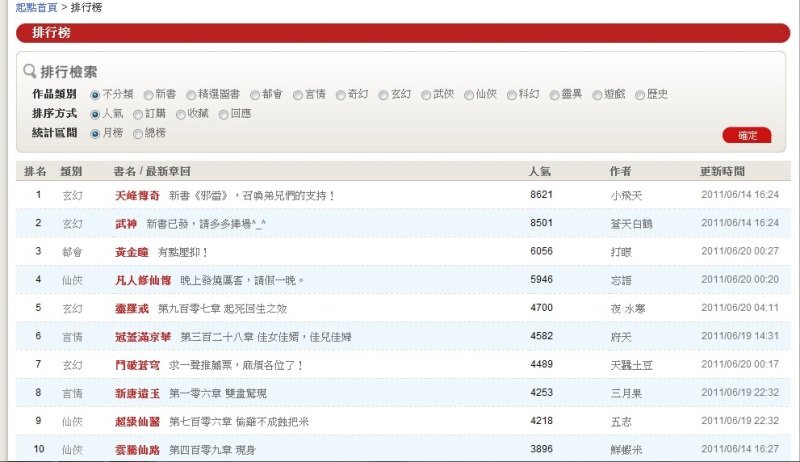Choose the 靈異 category radio button
The image size is (800, 462).
(555, 95)
